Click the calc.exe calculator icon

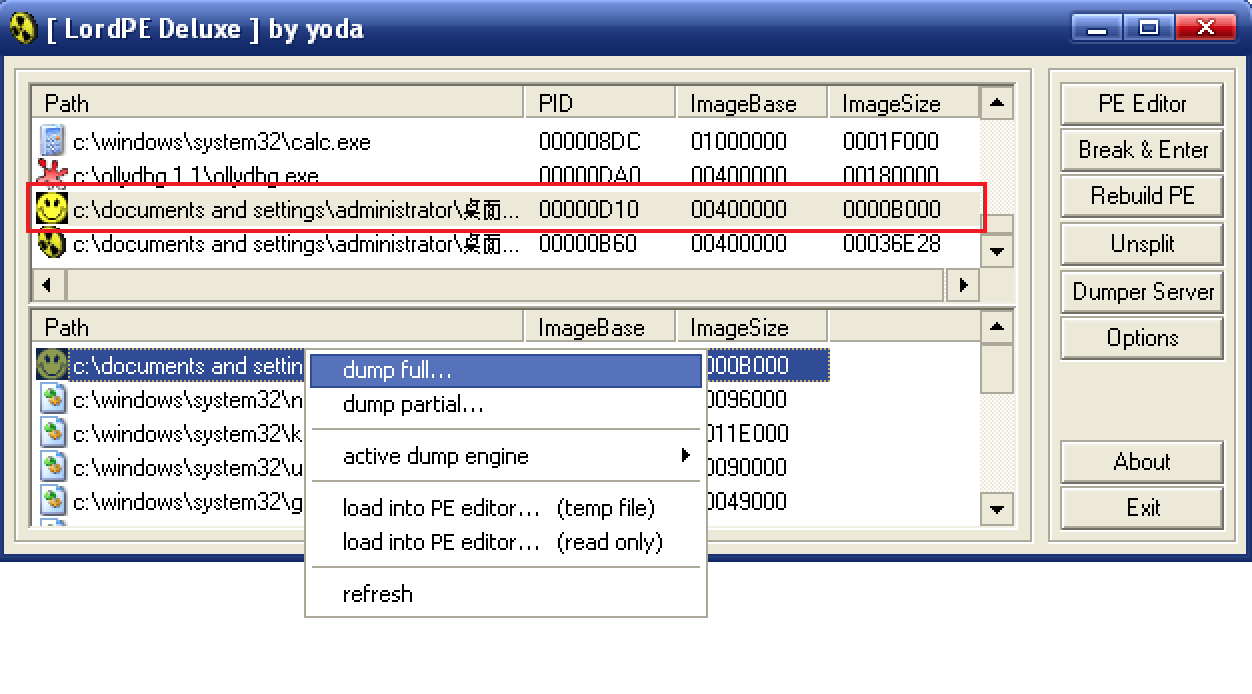[x=51, y=141]
